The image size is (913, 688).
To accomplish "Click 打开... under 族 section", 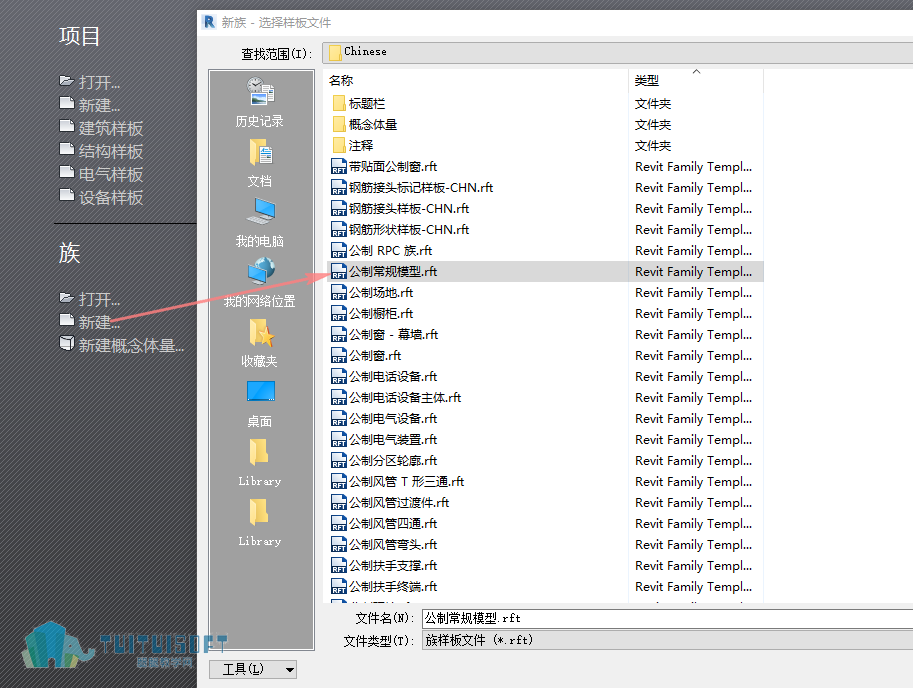I will tap(90, 299).
